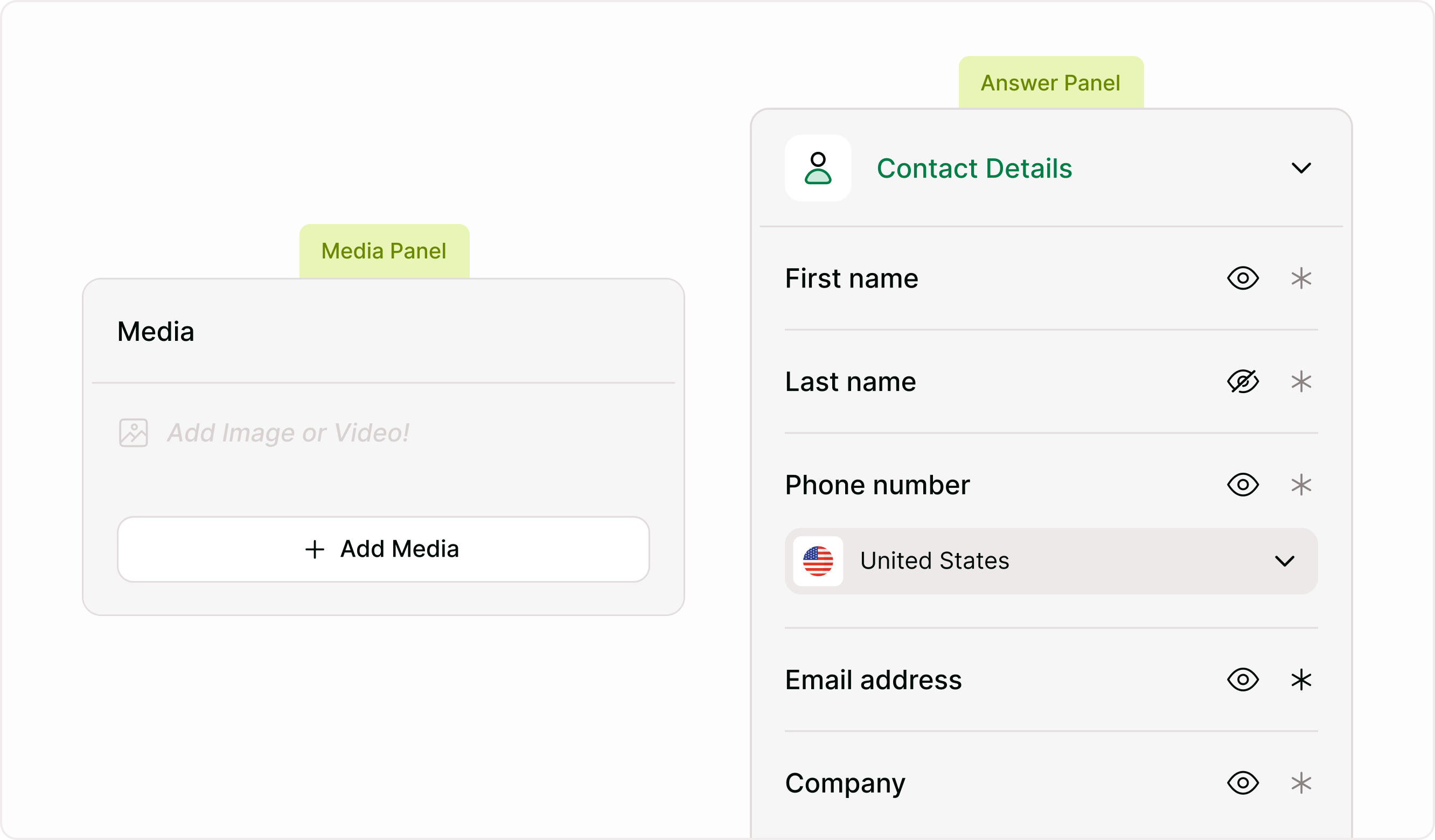Select the Answer Panel tab label
The width and height of the screenshot is (1435, 840).
pyautogui.click(x=1051, y=82)
